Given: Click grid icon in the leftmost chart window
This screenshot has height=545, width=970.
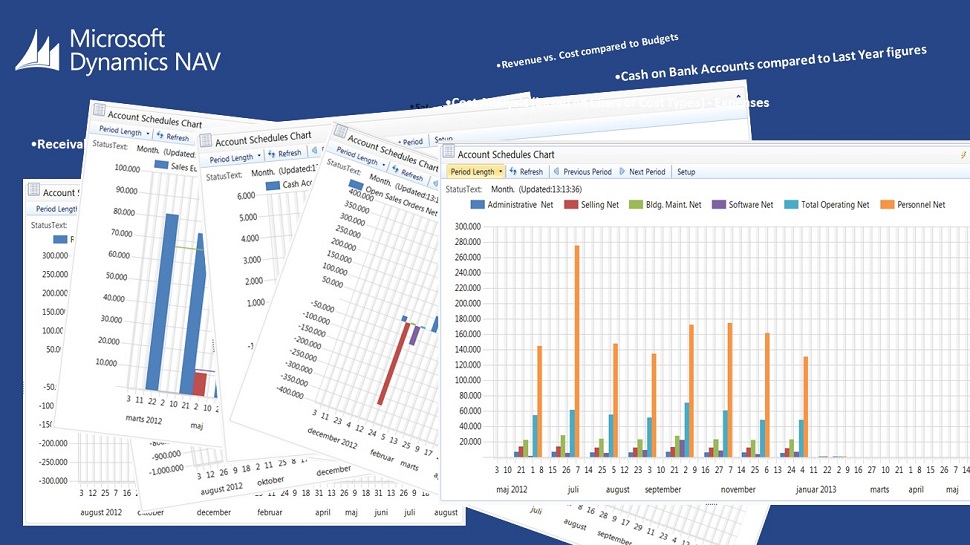Looking at the screenshot, I should pos(34,190).
